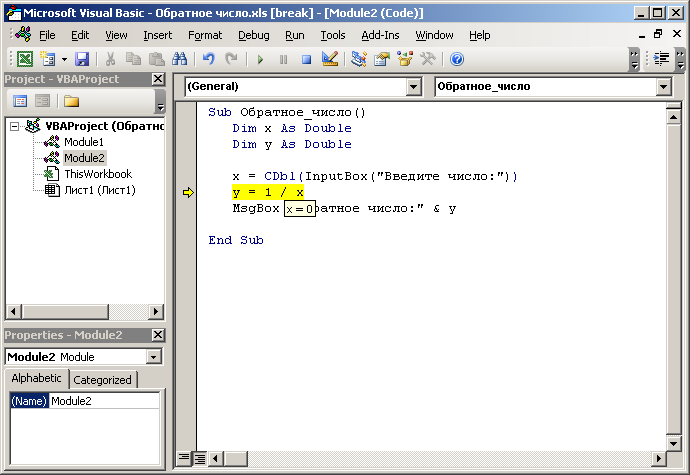This screenshot has width=690, height=475.
Task: Open Debug menu
Action: (253, 35)
